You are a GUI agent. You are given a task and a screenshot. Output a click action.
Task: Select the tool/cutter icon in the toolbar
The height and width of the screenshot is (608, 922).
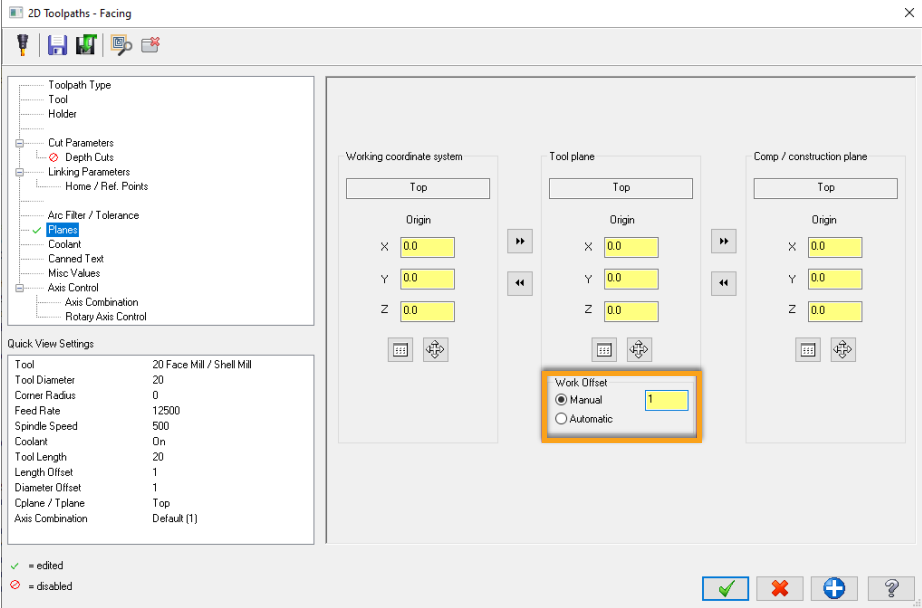22,44
